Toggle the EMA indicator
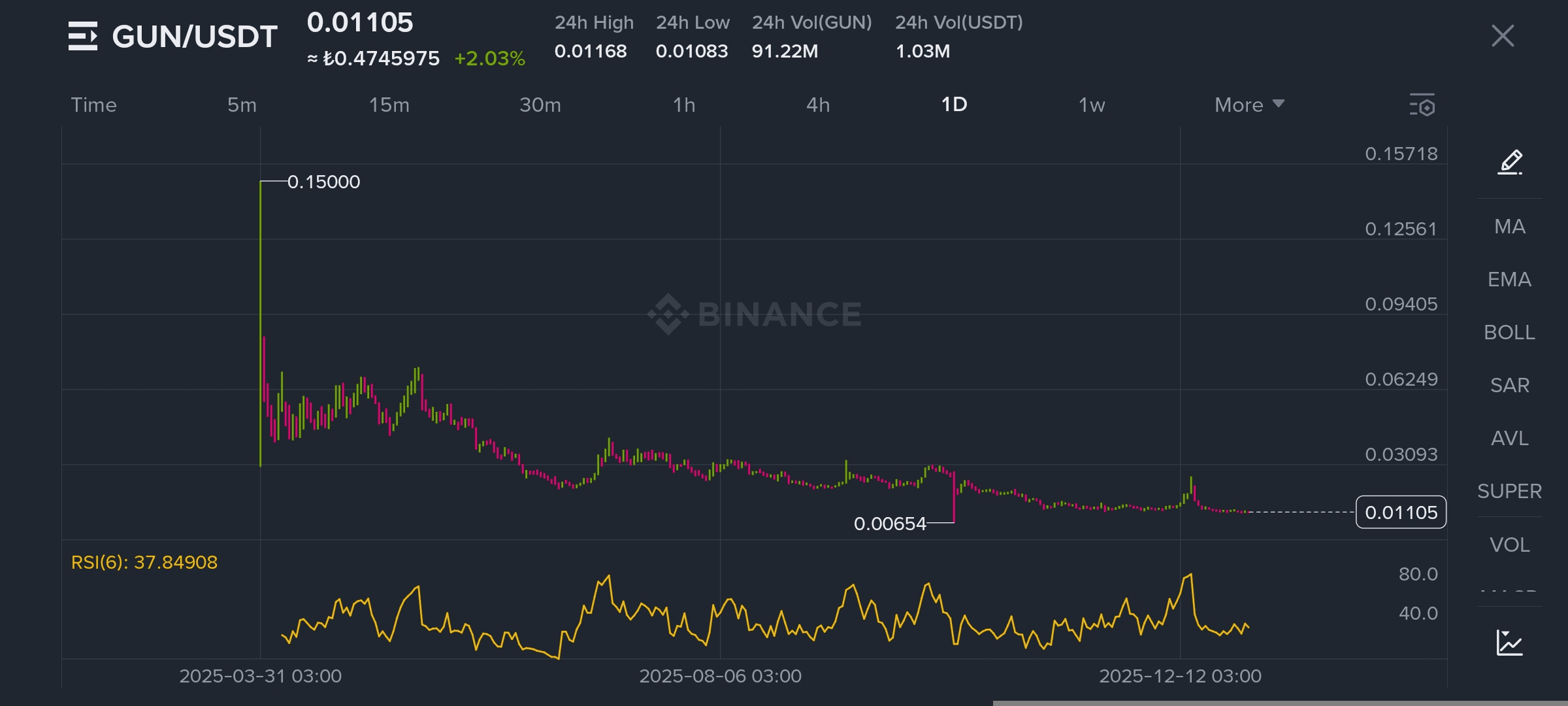This screenshot has height=706, width=1568. 1509,279
